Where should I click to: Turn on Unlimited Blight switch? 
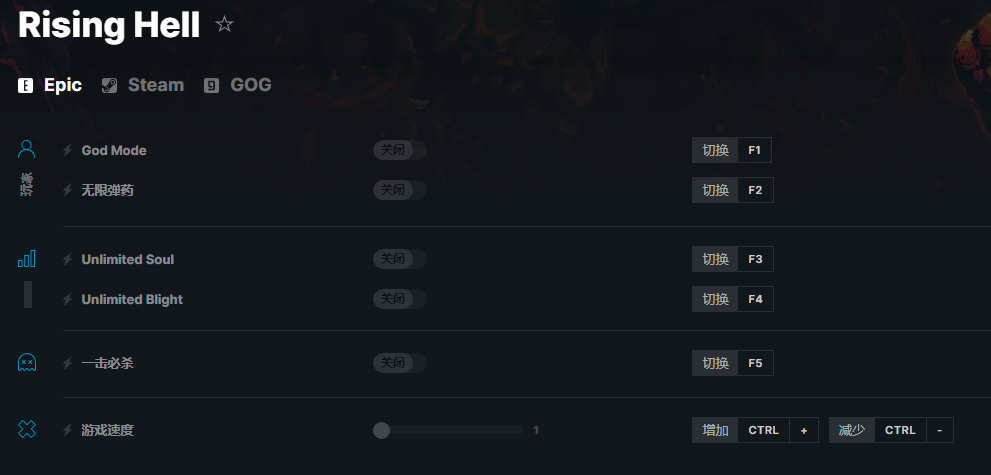click(x=400, y=299)
